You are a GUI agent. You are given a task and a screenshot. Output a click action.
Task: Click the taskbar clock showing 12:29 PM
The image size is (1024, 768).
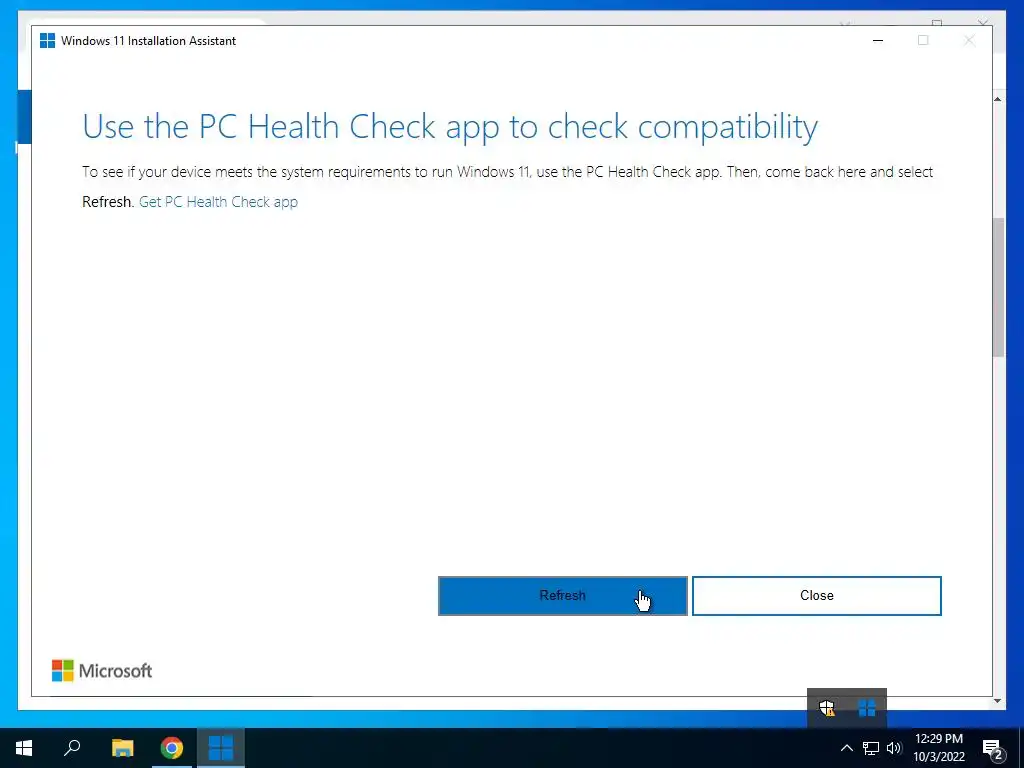pyautogui.click(x=938, y=748)
